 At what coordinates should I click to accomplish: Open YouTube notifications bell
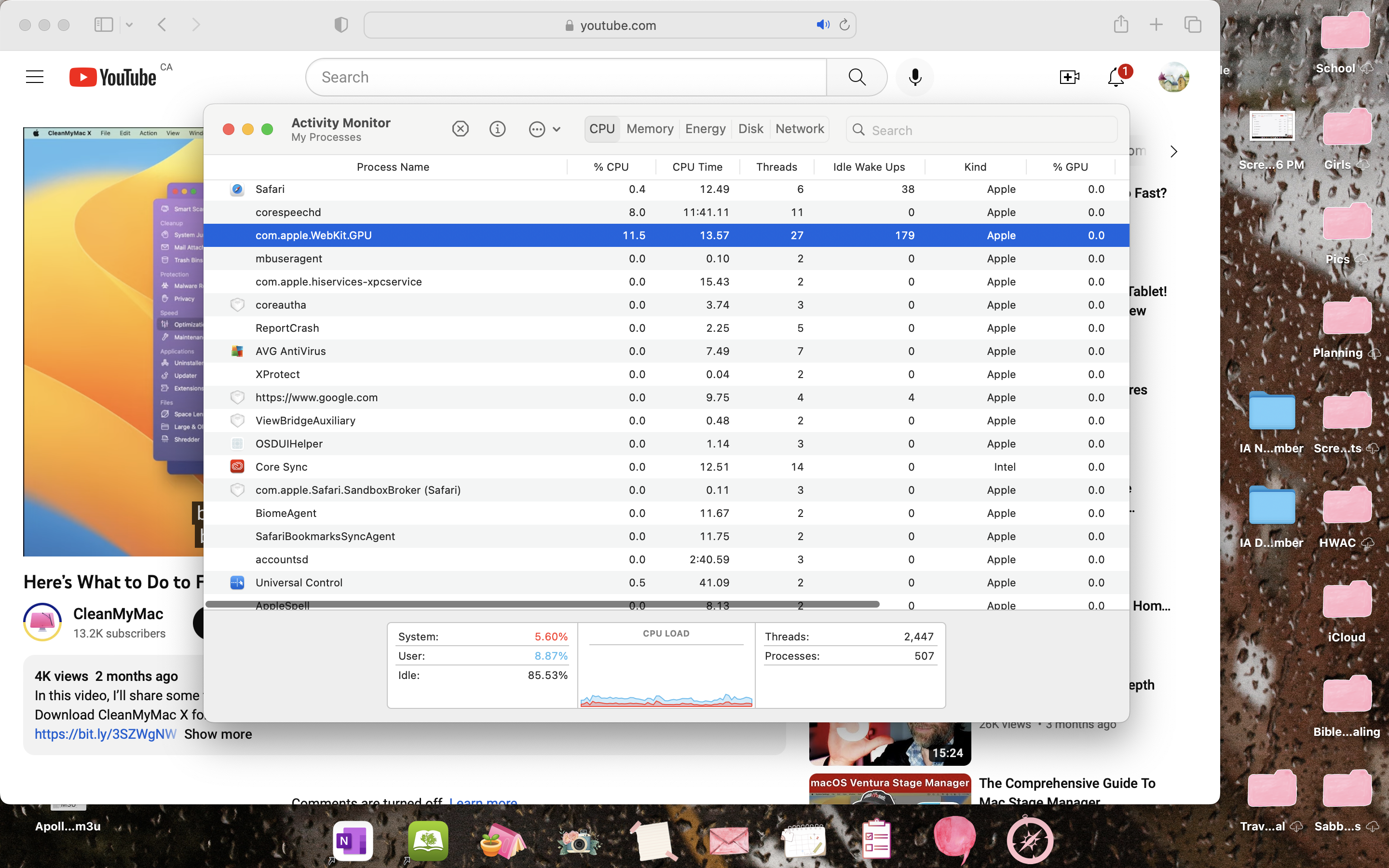pyautogui.click(x=1116, y=77)
